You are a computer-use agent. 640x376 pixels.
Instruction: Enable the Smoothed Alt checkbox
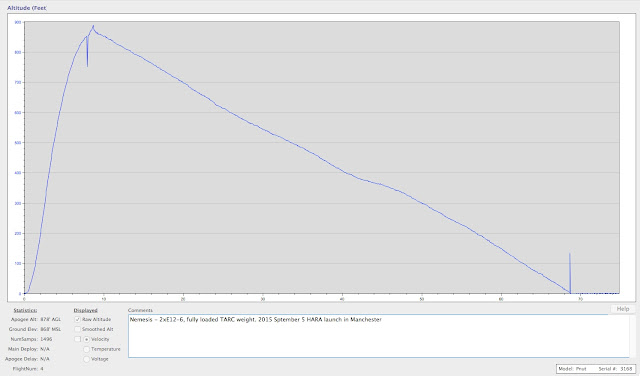[78, 329]
